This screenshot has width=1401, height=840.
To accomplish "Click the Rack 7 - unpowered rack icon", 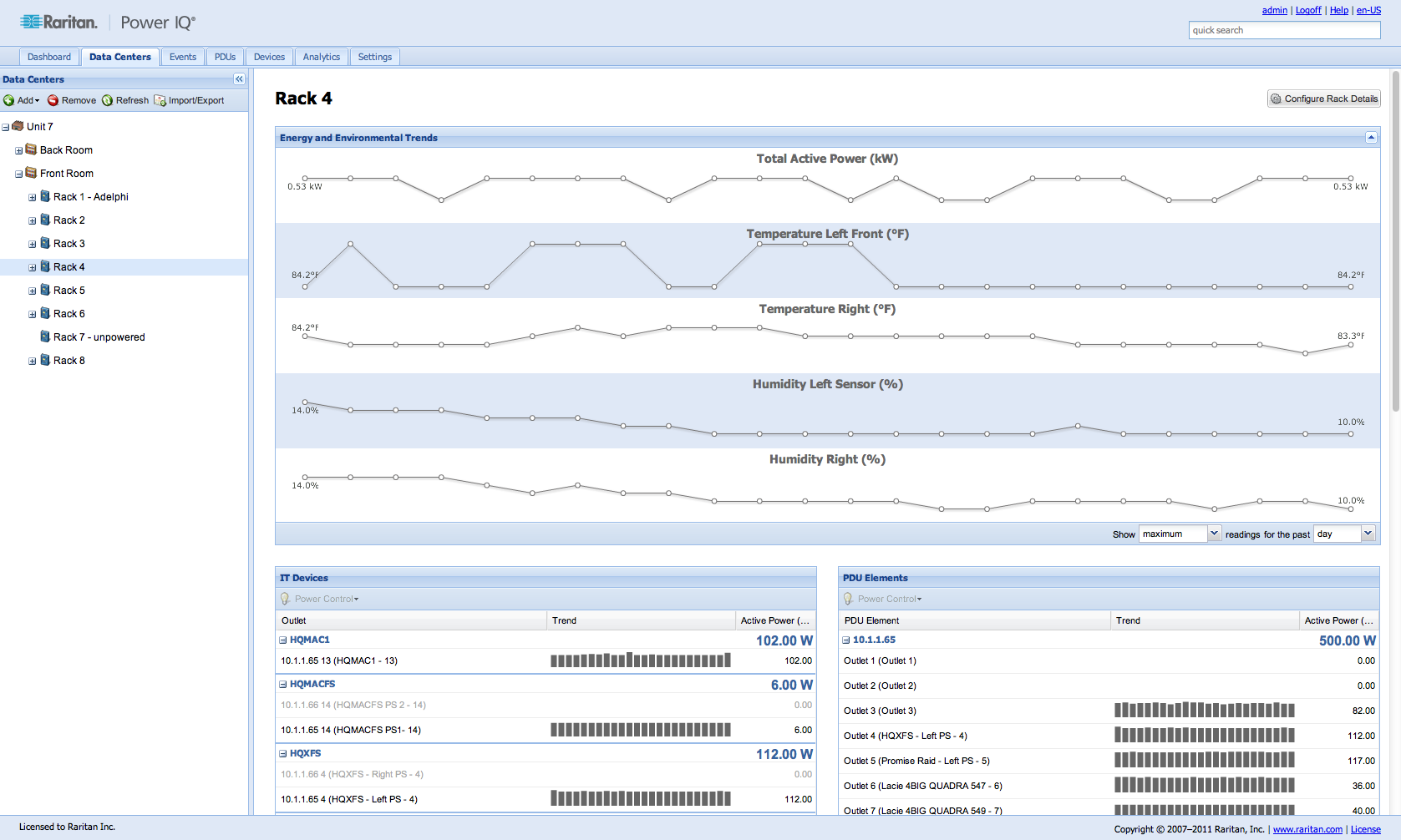I will [45, 337].
